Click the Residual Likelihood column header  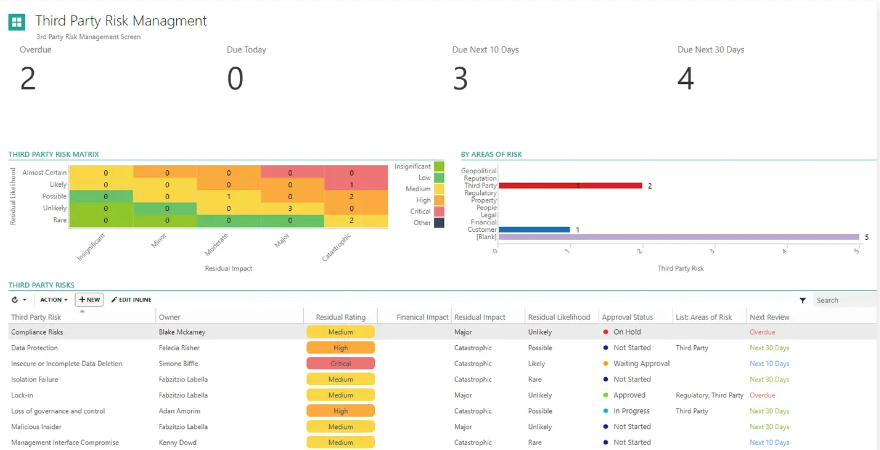coord(559,317)
